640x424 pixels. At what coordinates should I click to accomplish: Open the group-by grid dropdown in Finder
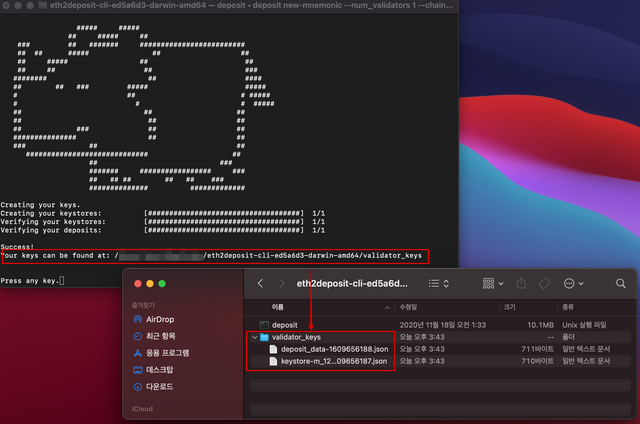coord(493,283)
